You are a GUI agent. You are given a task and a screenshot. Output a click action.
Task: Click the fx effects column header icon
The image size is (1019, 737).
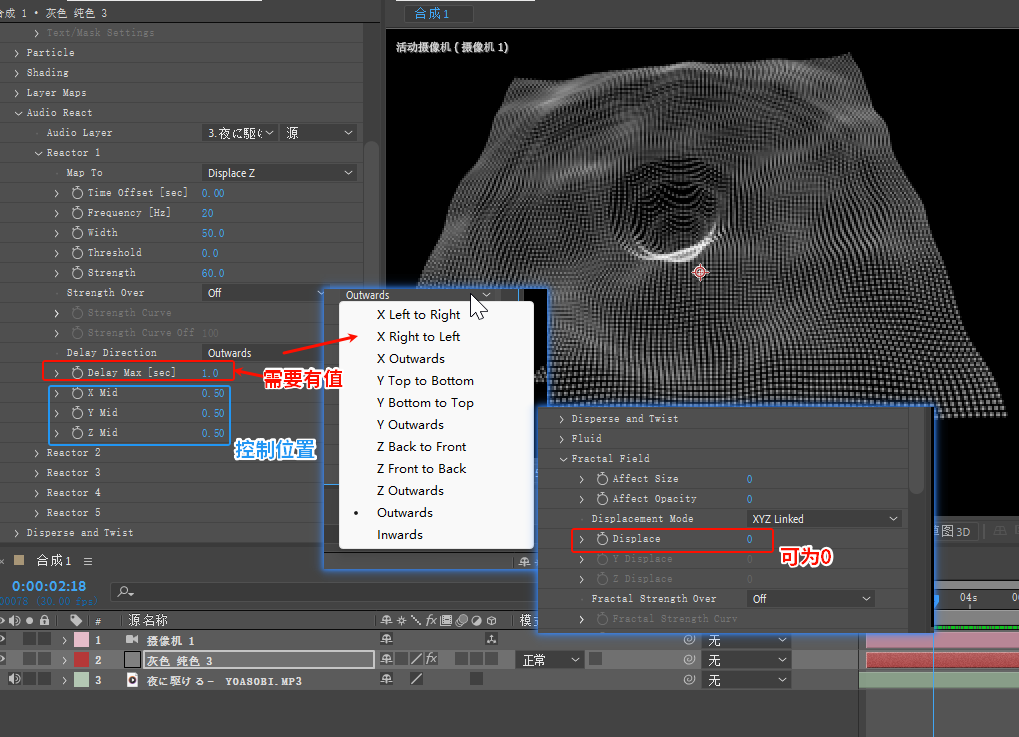(x=431, y=620)
